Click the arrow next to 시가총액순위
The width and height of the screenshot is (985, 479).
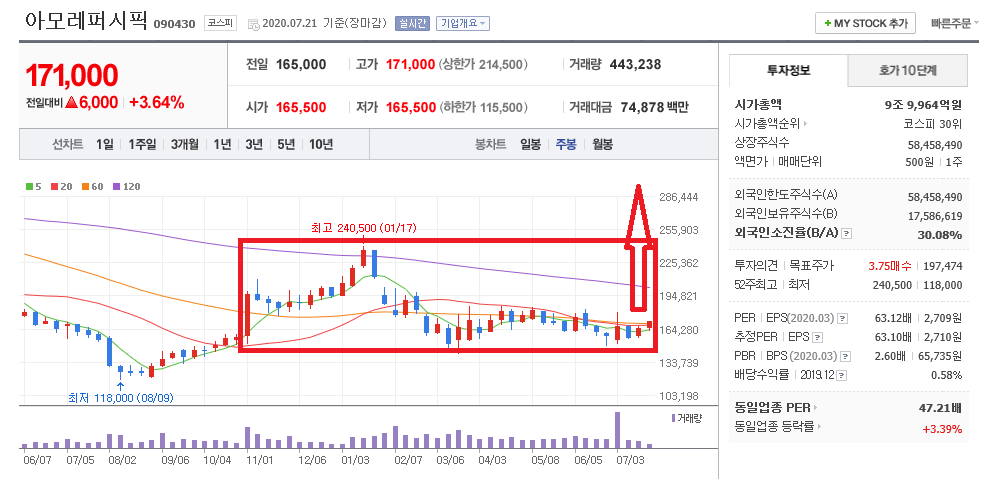pos(805,124)
